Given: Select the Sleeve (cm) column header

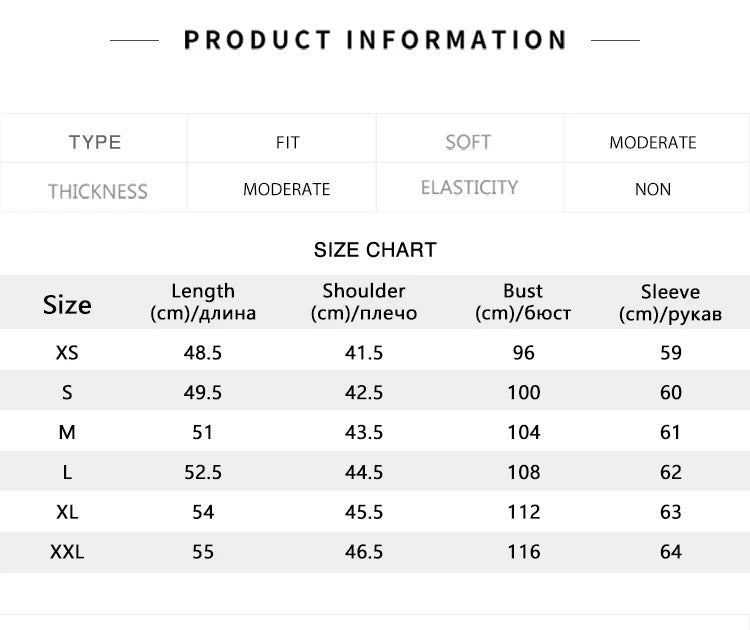Looking at the screenshot, I should (670, 303).
